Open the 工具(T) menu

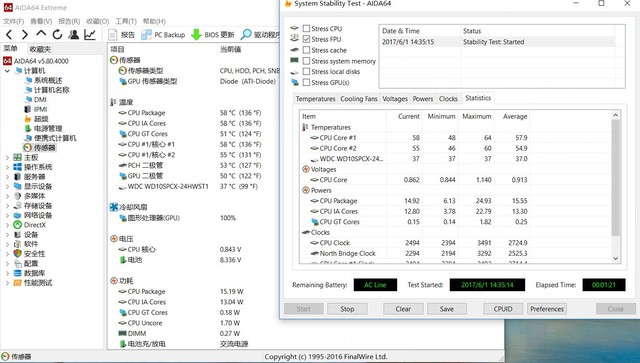tap(126, 21)
